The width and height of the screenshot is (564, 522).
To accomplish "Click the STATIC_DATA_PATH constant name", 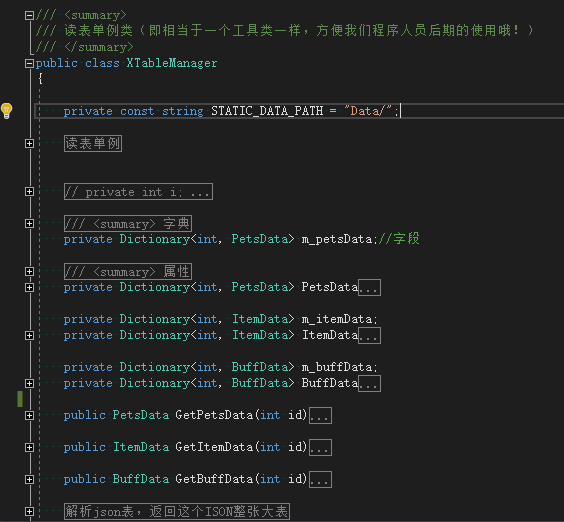I will 267,111.
